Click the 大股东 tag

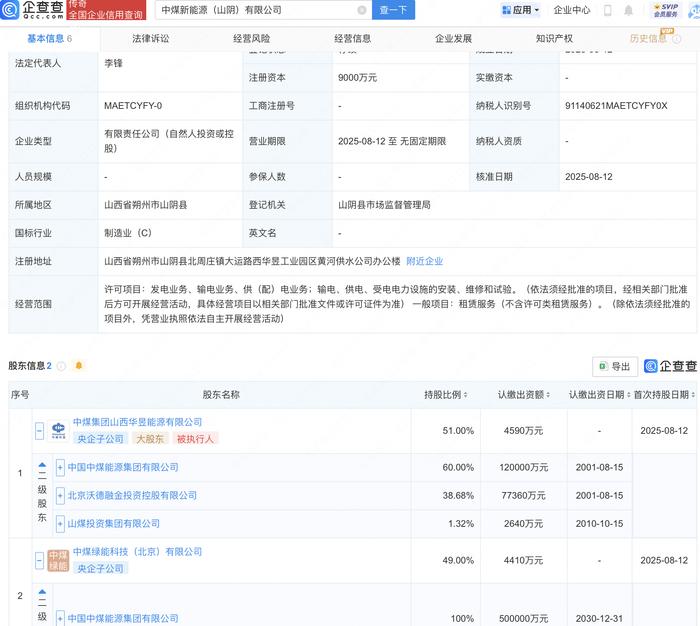(150, 439)
